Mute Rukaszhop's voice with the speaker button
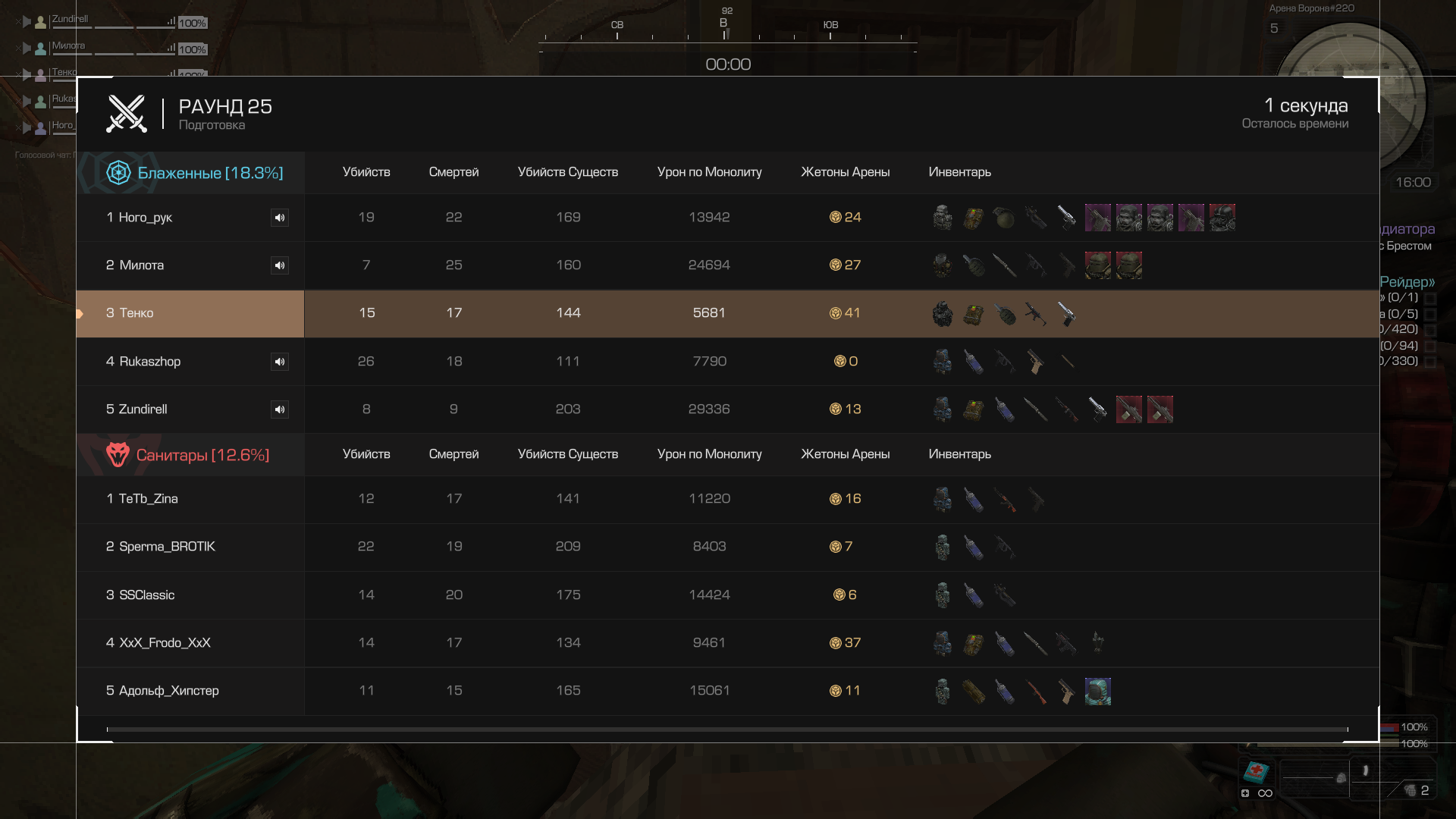 pyautogui.click(x=280, y=362)
